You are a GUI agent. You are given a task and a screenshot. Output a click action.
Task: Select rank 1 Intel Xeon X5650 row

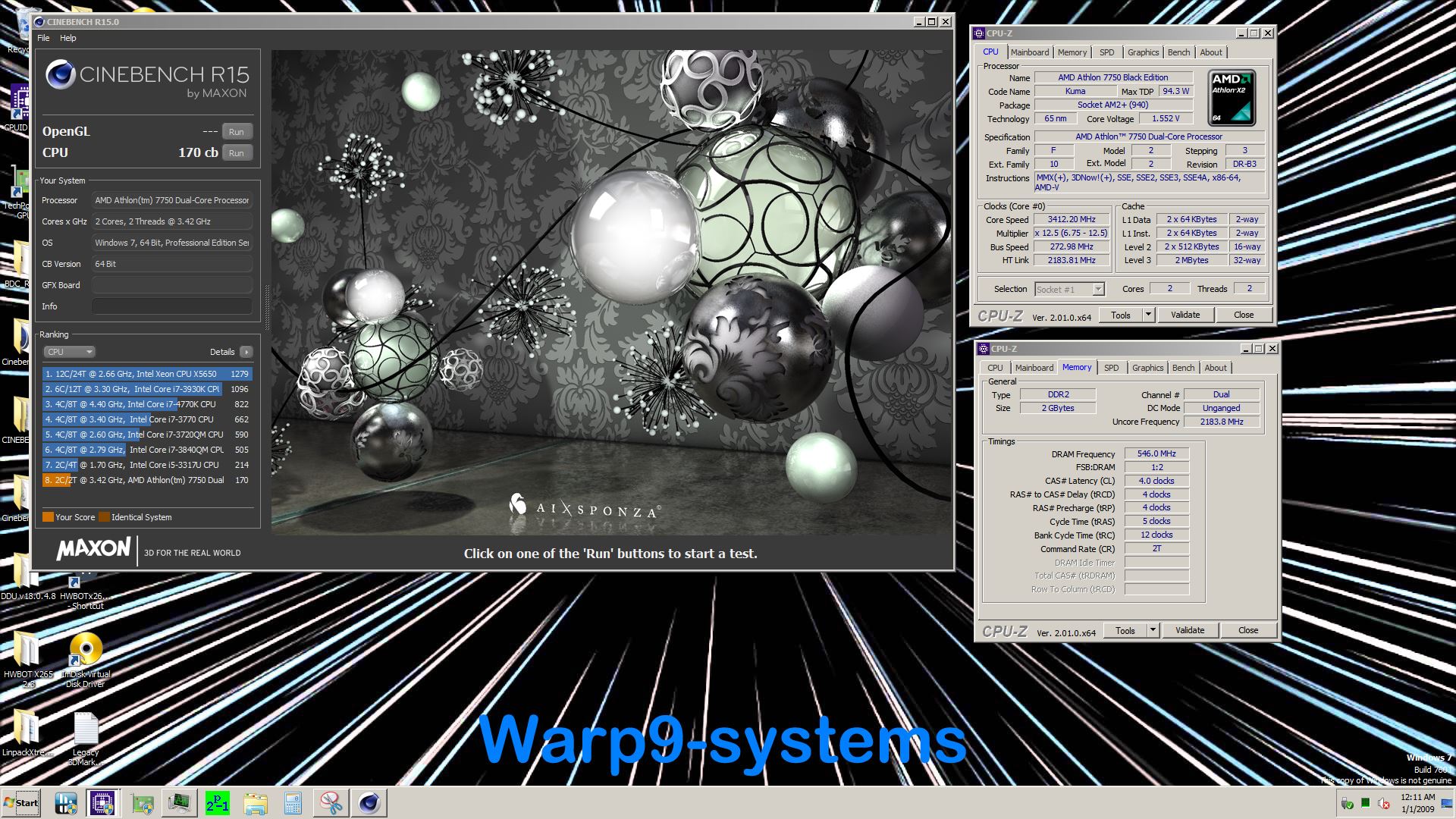147,374
